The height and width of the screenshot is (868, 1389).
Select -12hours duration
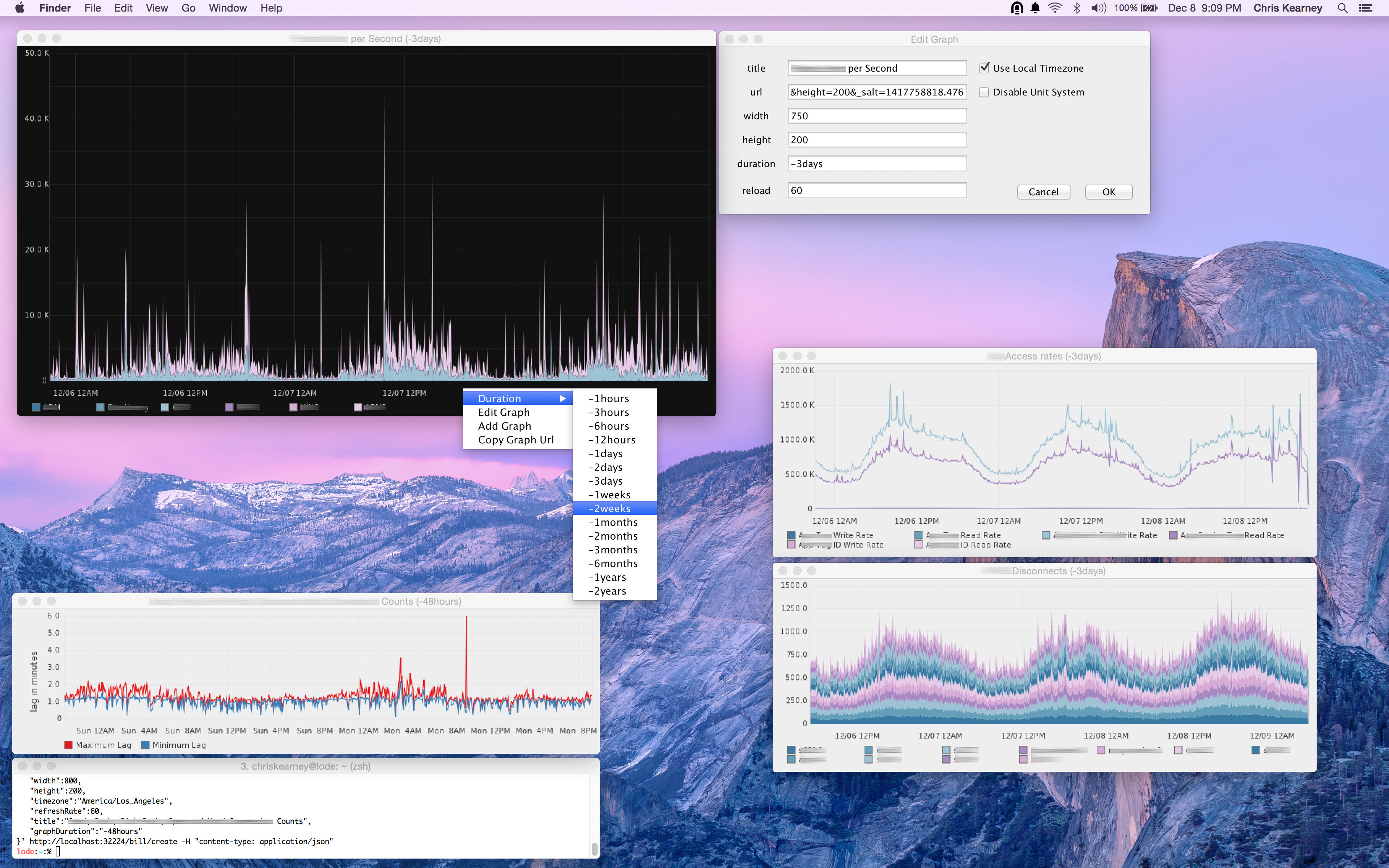[x=615, y=440]
